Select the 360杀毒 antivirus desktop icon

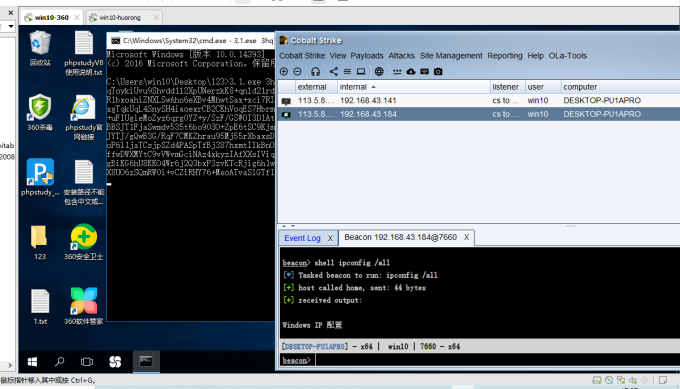40,113
